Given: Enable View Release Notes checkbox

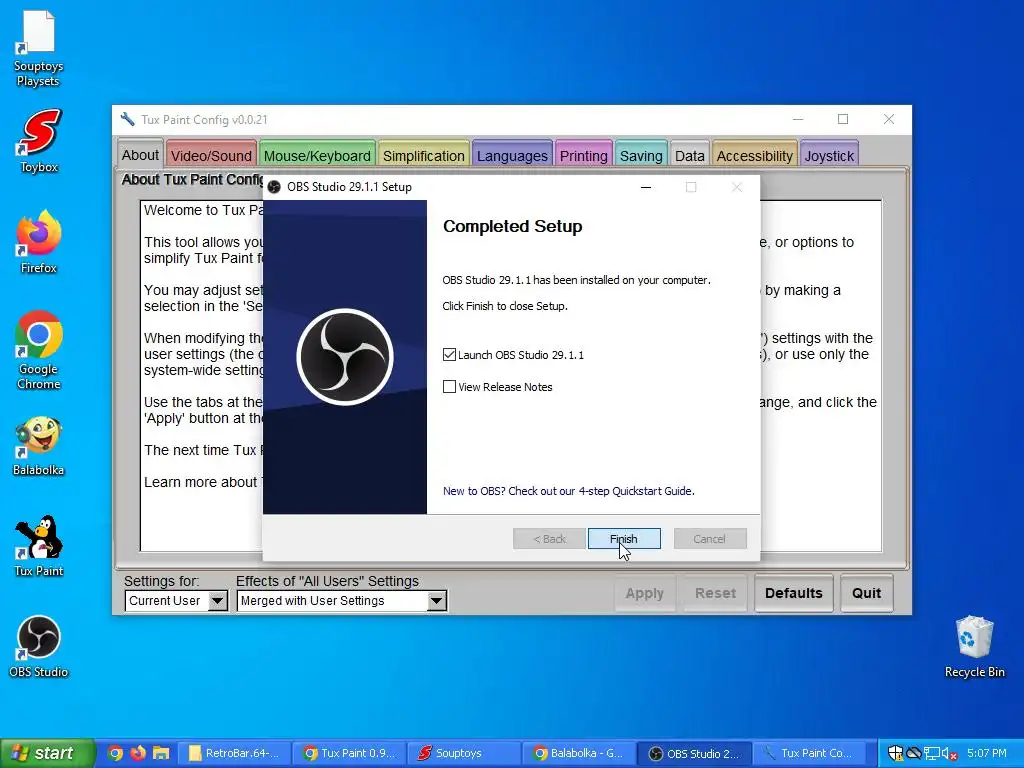Looking at the screenshot, I should (449, 387).
